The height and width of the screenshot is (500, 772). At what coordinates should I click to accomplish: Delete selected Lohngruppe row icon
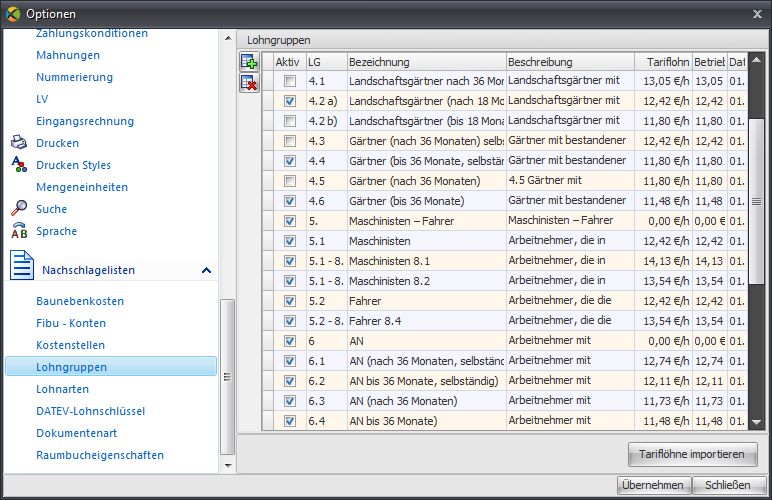(250, 83)
